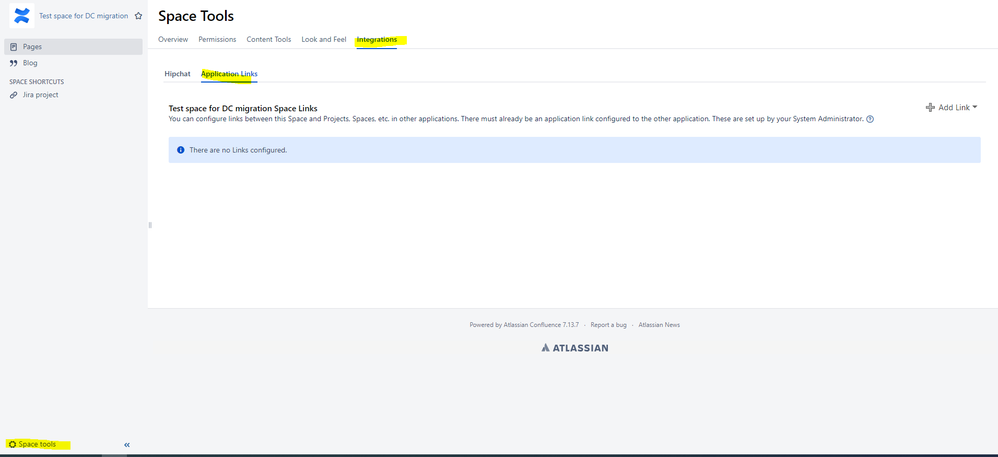Switch to the Content Tools tab
This screenshot has width=998, height=457.
[x=269, y=39]
